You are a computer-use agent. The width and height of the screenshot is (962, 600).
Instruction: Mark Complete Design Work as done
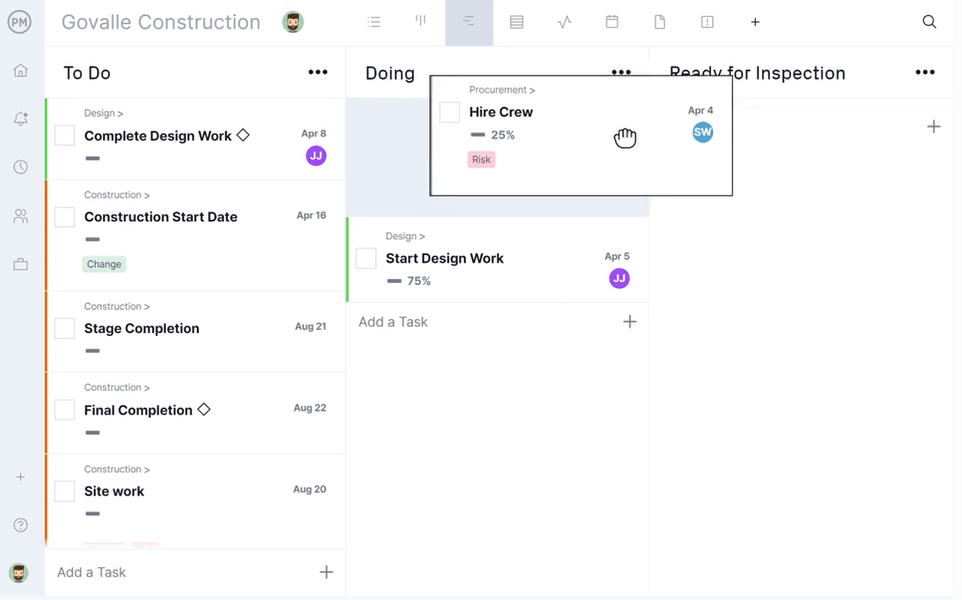click(64, 135)
